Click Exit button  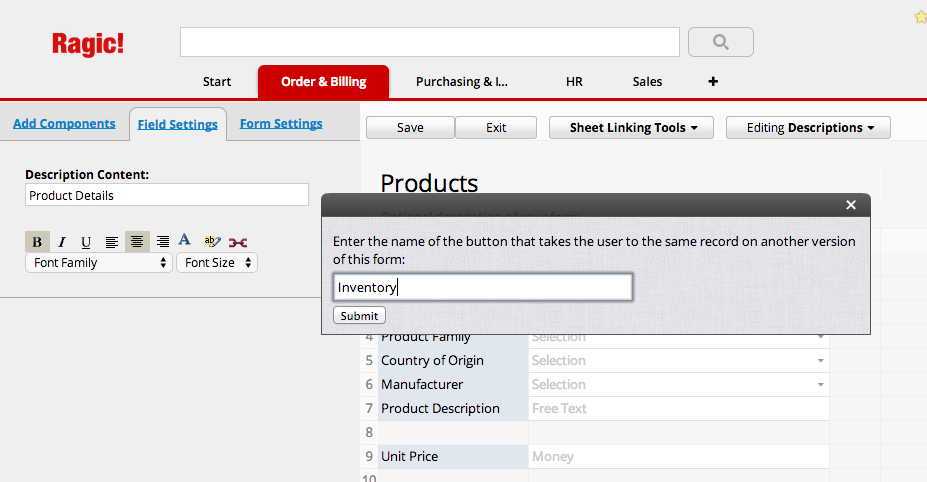pos(496,128)
